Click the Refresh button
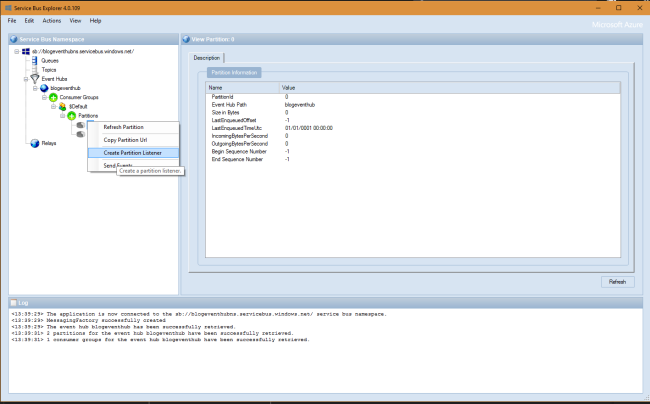Image resolution: width=650 pixels, height=404 pixels. pyautogui.click(x=617, y=282)
